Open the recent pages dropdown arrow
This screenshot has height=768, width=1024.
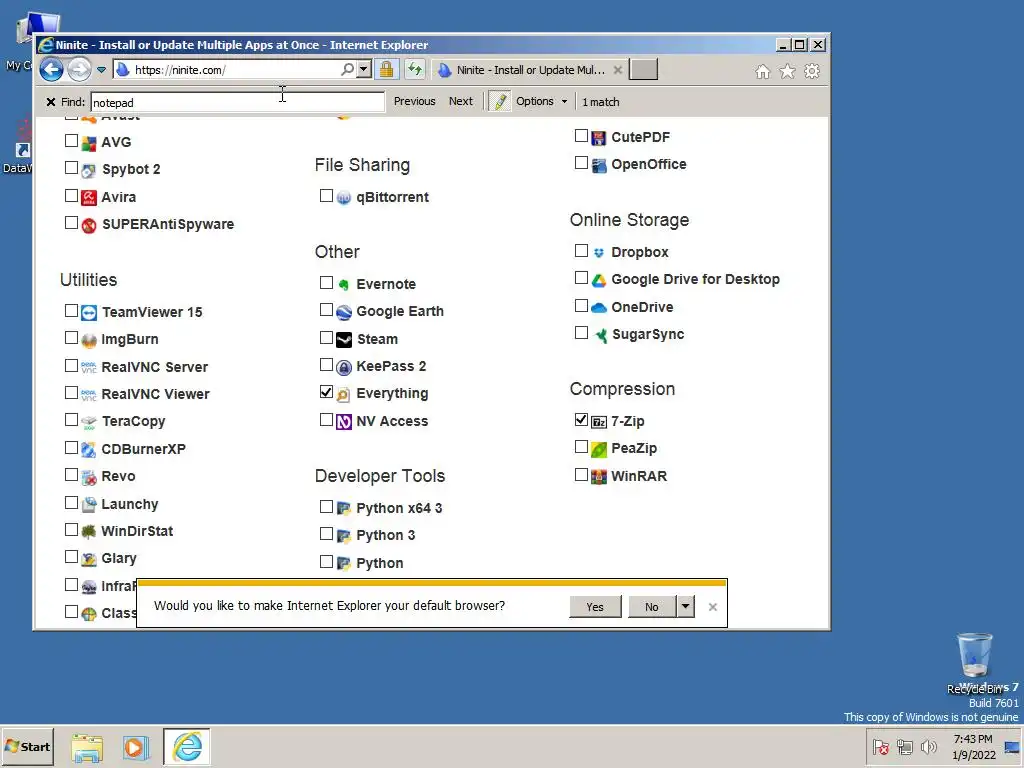101,70
